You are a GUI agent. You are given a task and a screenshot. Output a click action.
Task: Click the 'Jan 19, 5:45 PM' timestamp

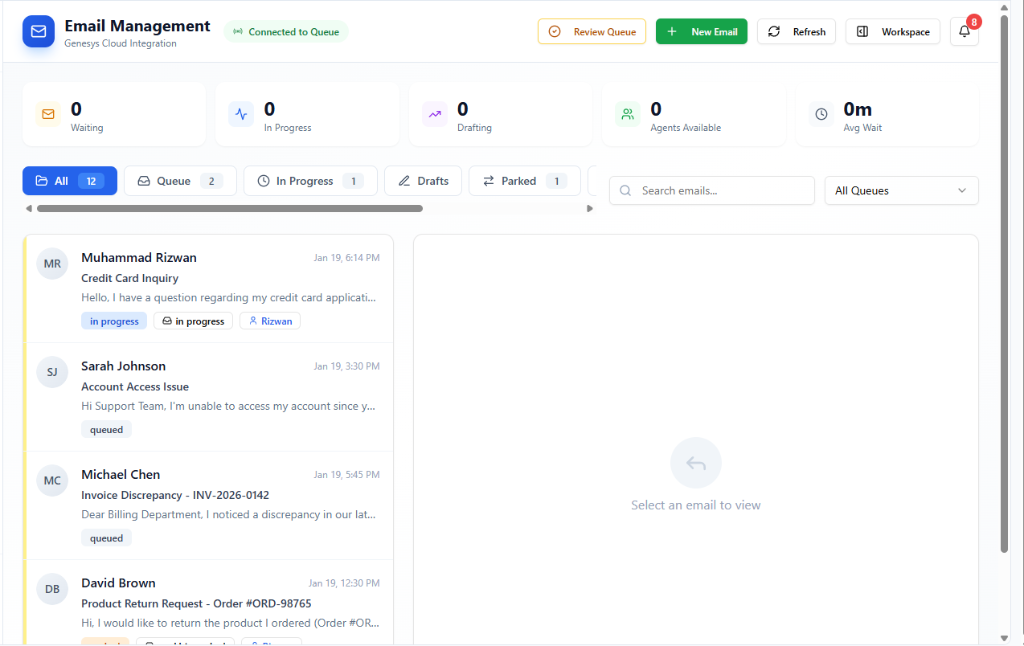pos(347,475)
